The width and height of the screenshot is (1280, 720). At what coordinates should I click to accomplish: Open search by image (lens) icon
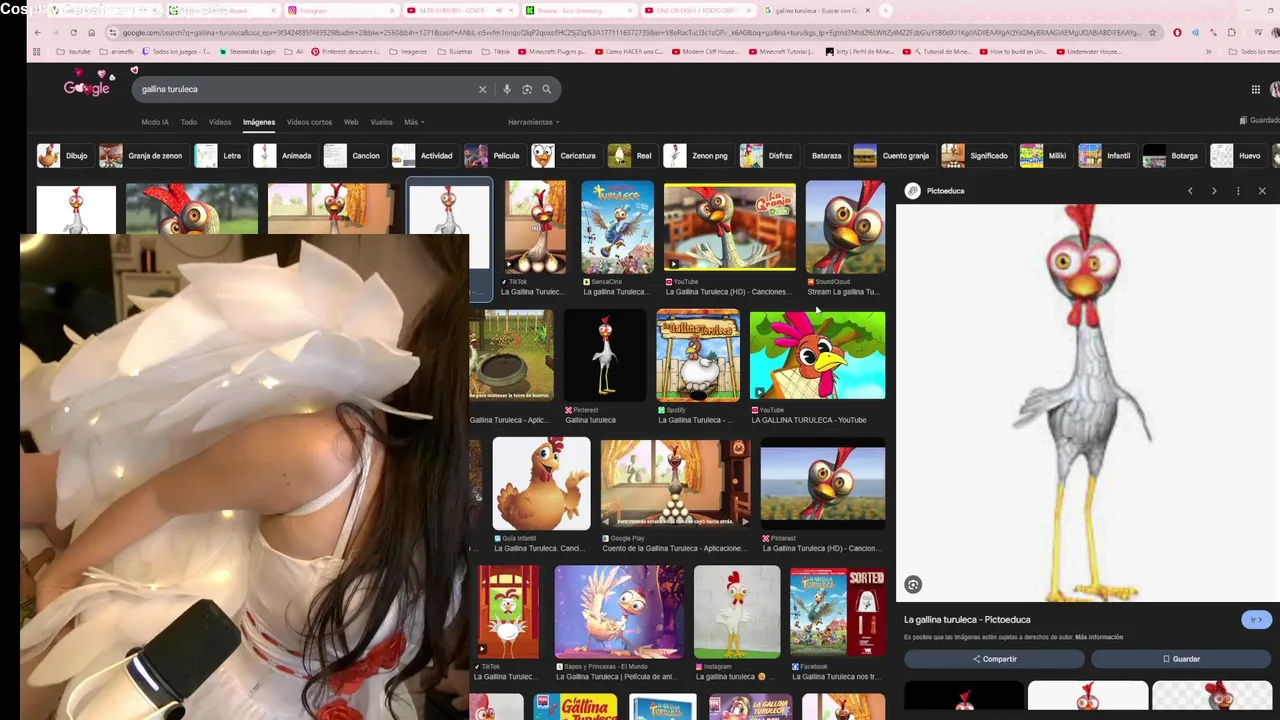click(527, 89)
